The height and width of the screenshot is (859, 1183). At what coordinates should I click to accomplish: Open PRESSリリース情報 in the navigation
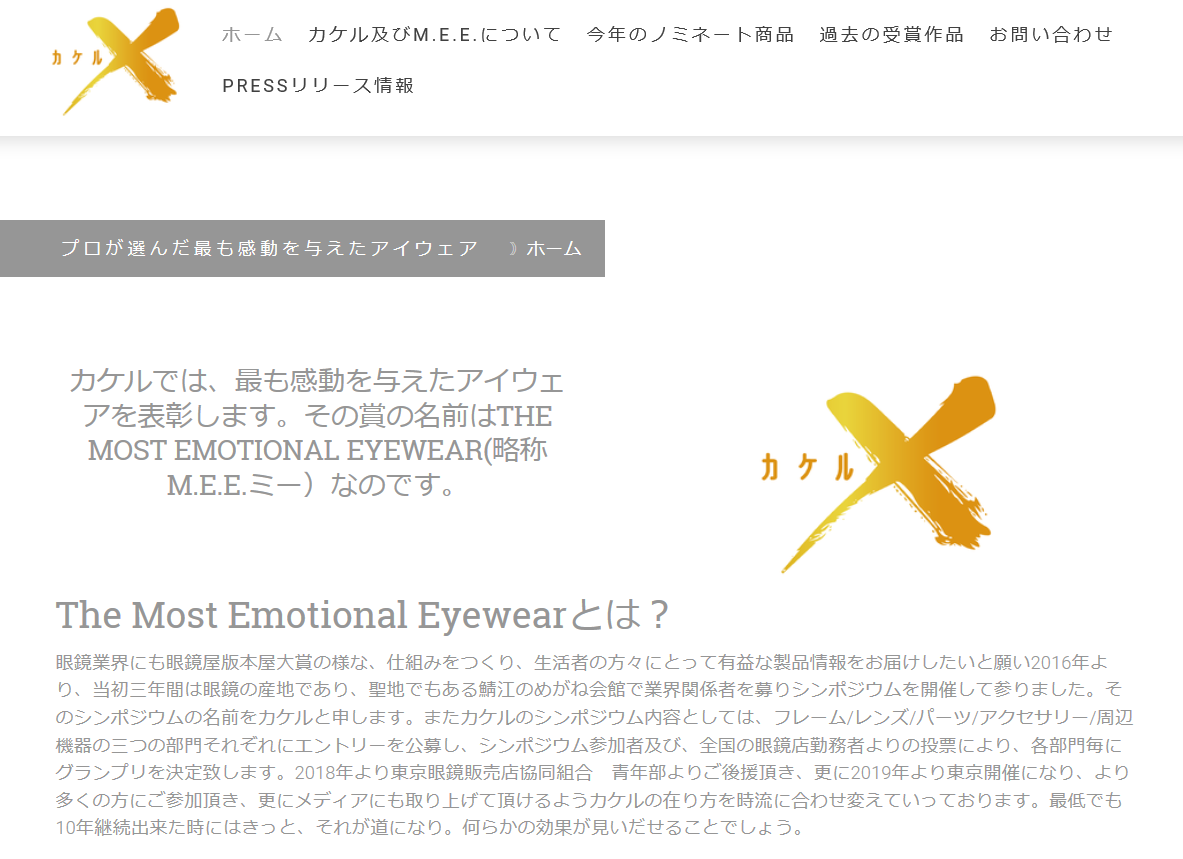tap(318, 86)
